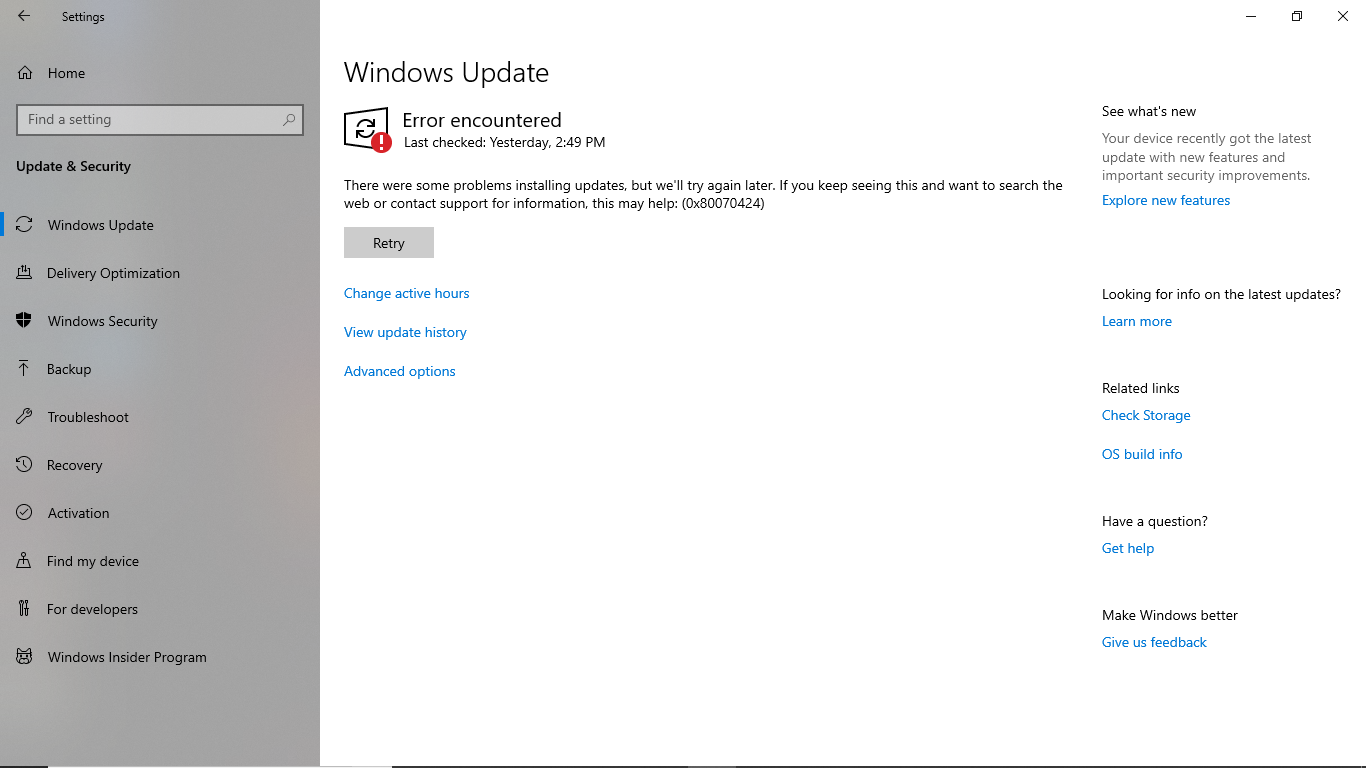The height and width of the screenshot is (768, 1366).
Task: Click the Find my device person icon
Action: (x=25, y=561)
